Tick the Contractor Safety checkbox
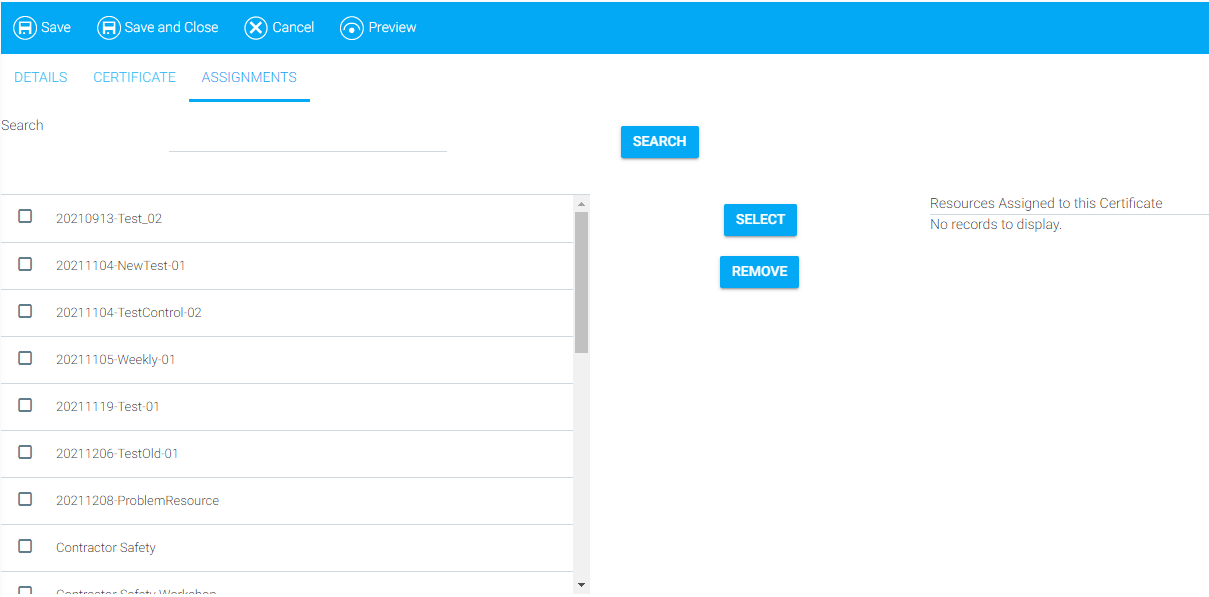Screen dimensions: 1209x597 coord(25,546)
